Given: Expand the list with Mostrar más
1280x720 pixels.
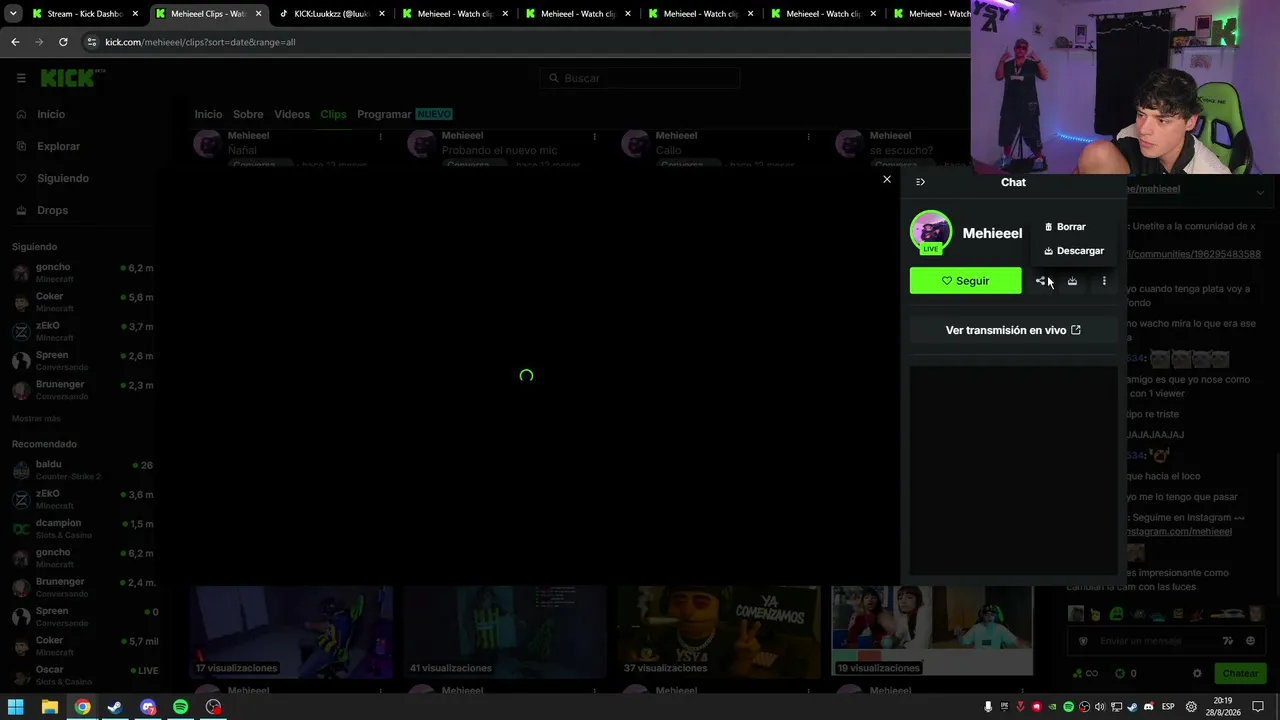Looking at the screenshot, I should 36,418.
